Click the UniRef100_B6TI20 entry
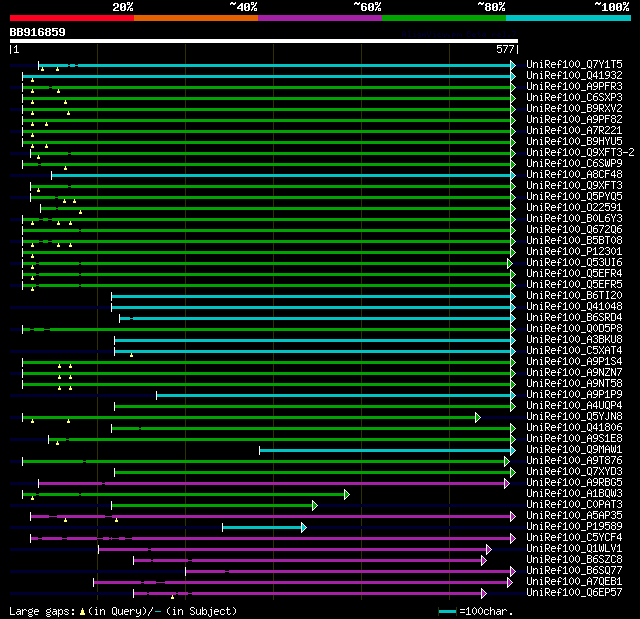The height and width of the screenshot is (619, 640). pyautogui.click(x=574, y=296)
